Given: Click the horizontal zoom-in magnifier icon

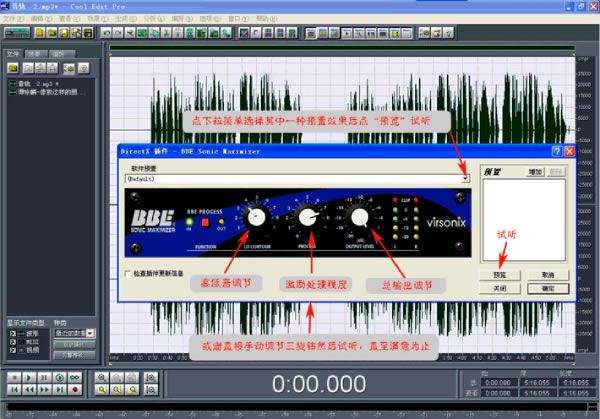Looking at the screenshot, I should pos(104,378).
